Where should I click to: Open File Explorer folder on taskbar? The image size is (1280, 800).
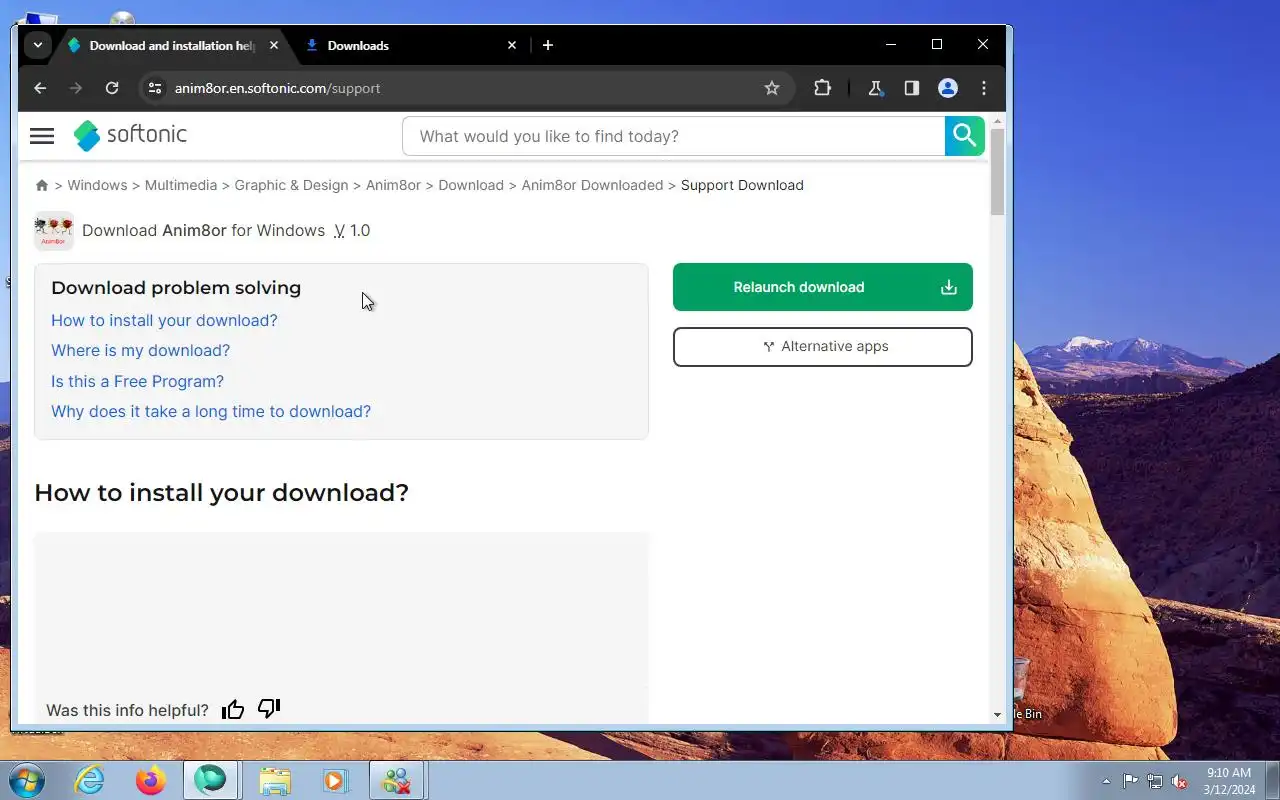(x=274, y=780)
